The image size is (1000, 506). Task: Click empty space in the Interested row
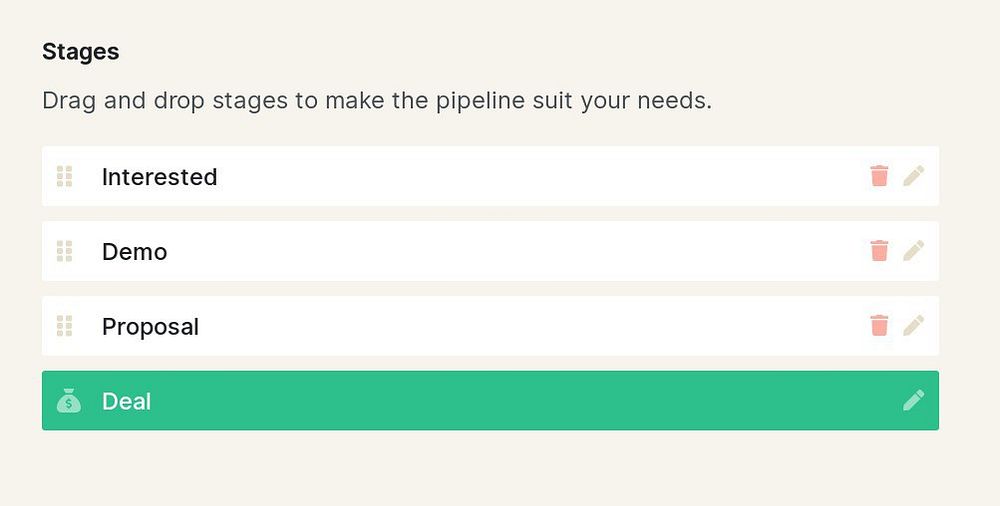pyautogui.click(x=540, y=177)
